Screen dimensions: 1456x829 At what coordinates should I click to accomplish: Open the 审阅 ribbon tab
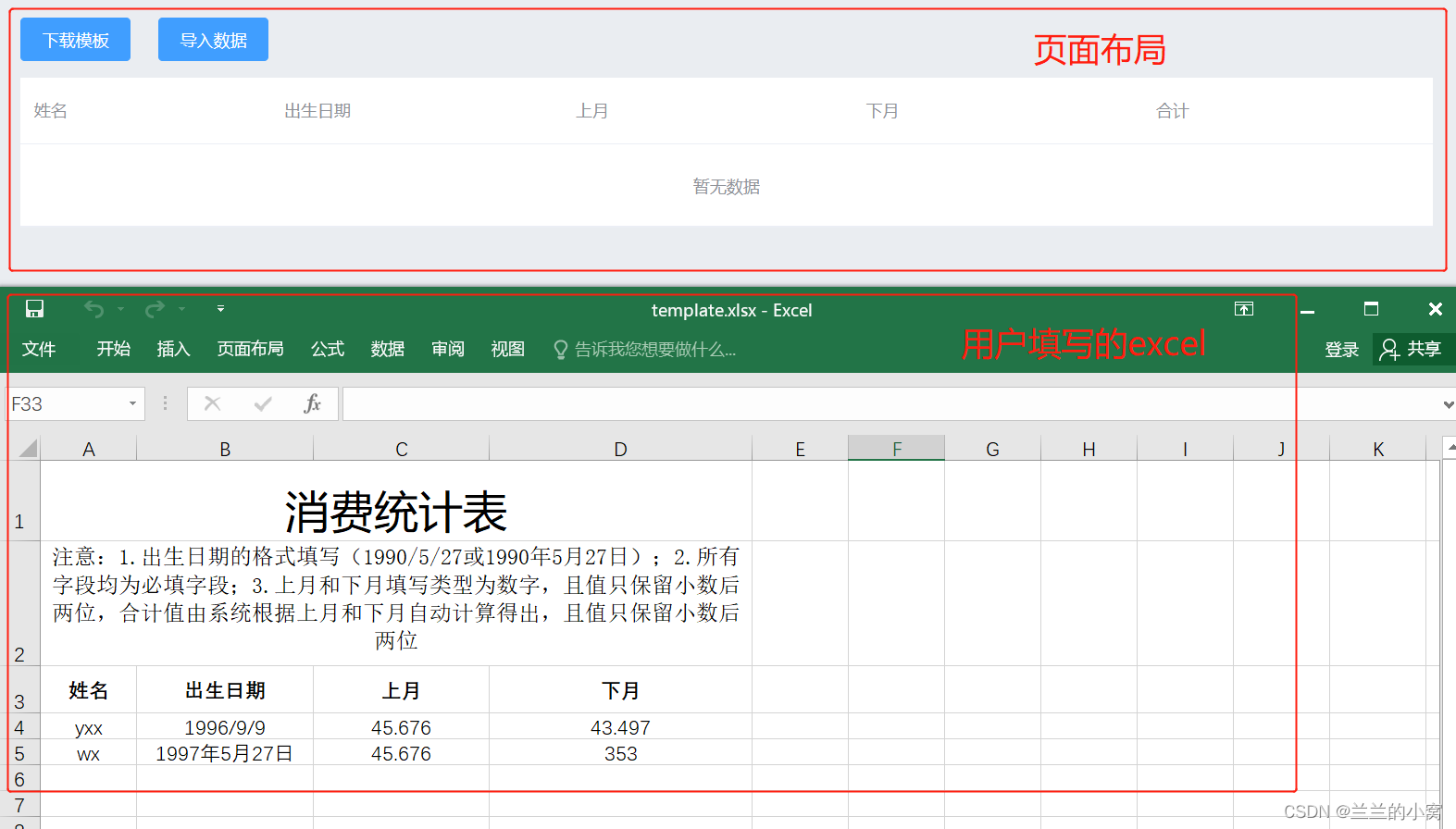pos(448,349)
